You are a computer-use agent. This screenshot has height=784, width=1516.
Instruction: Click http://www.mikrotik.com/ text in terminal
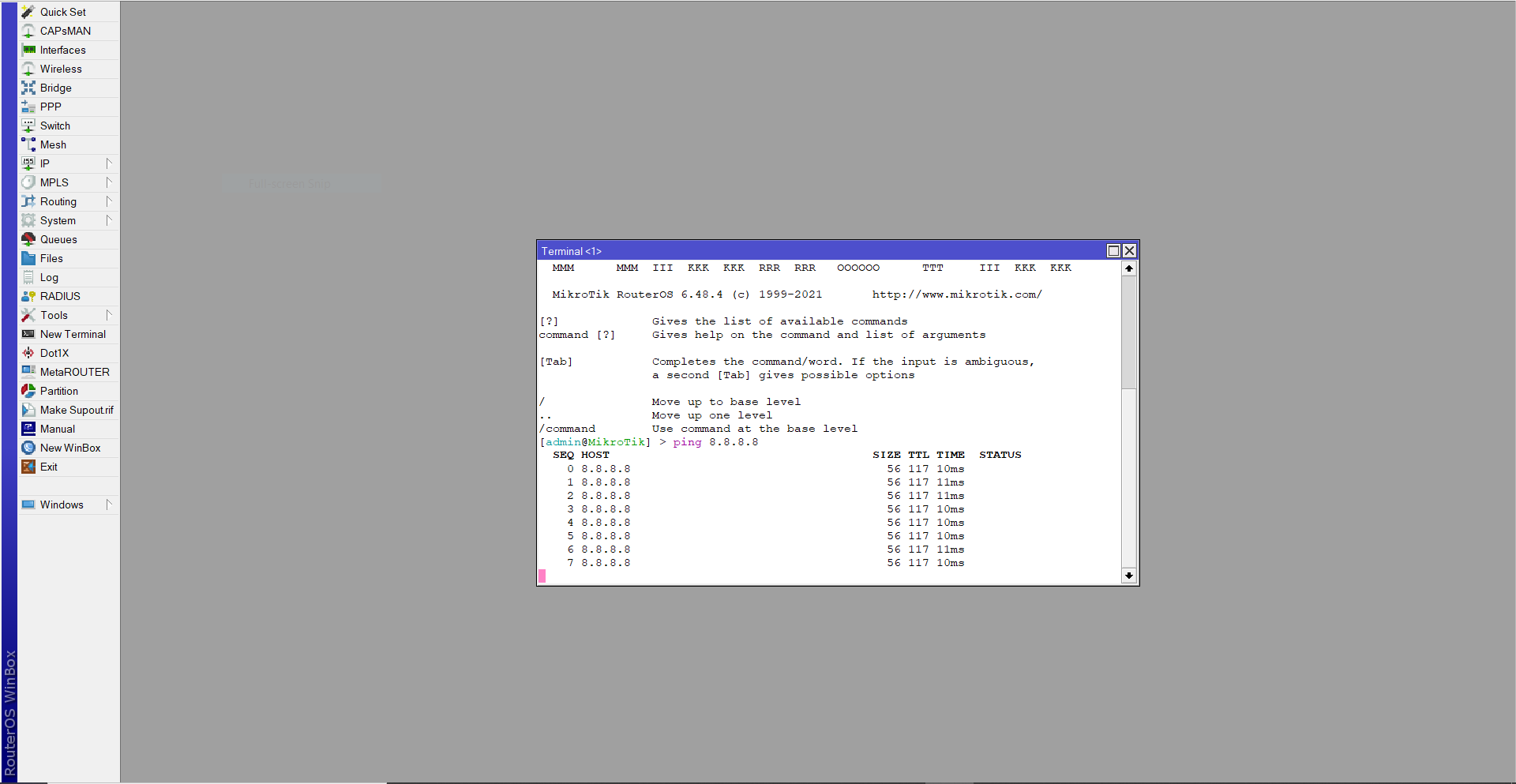pyautogui.click(x=957, y=294)
